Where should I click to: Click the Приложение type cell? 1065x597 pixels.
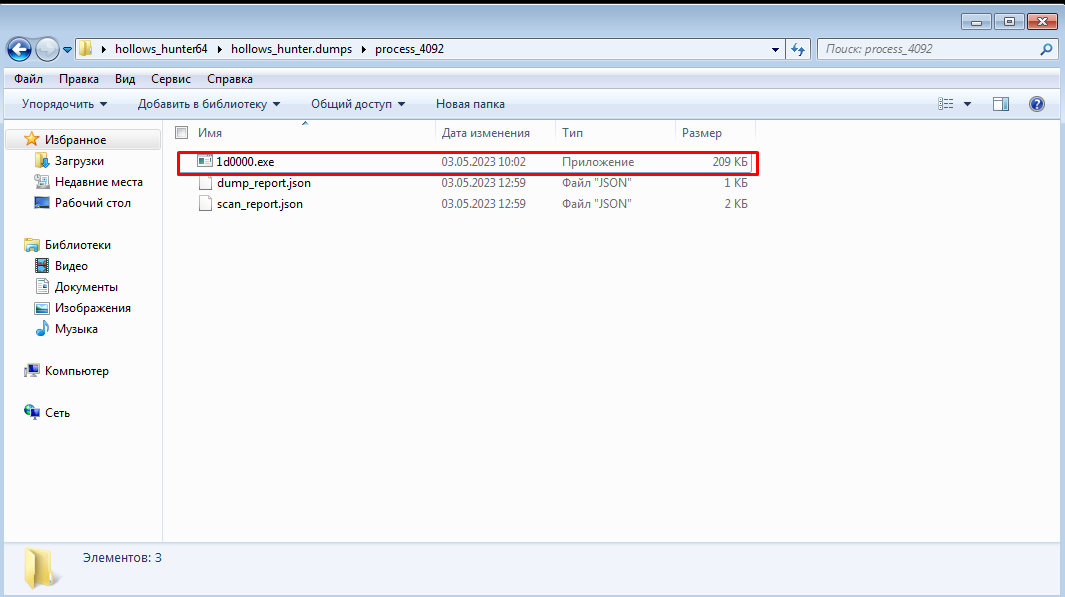pos(598,162)
